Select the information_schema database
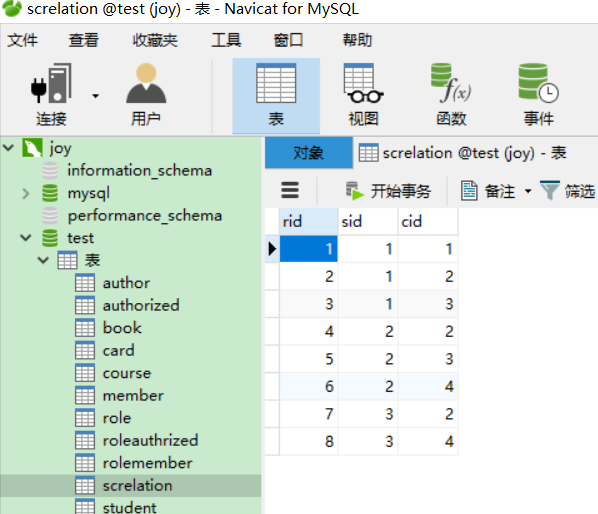Screen dimensions: 598x514 pyautogui.click(x=140, y=170)
